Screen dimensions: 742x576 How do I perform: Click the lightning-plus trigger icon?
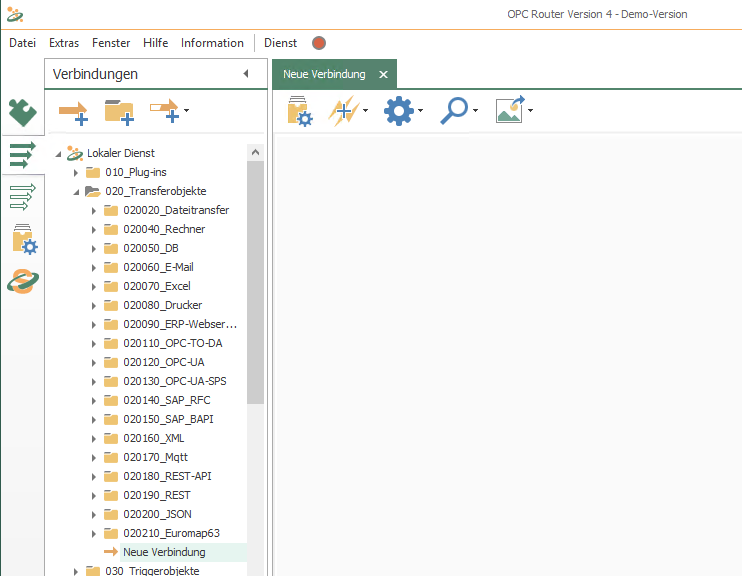(x=344, y=111)
